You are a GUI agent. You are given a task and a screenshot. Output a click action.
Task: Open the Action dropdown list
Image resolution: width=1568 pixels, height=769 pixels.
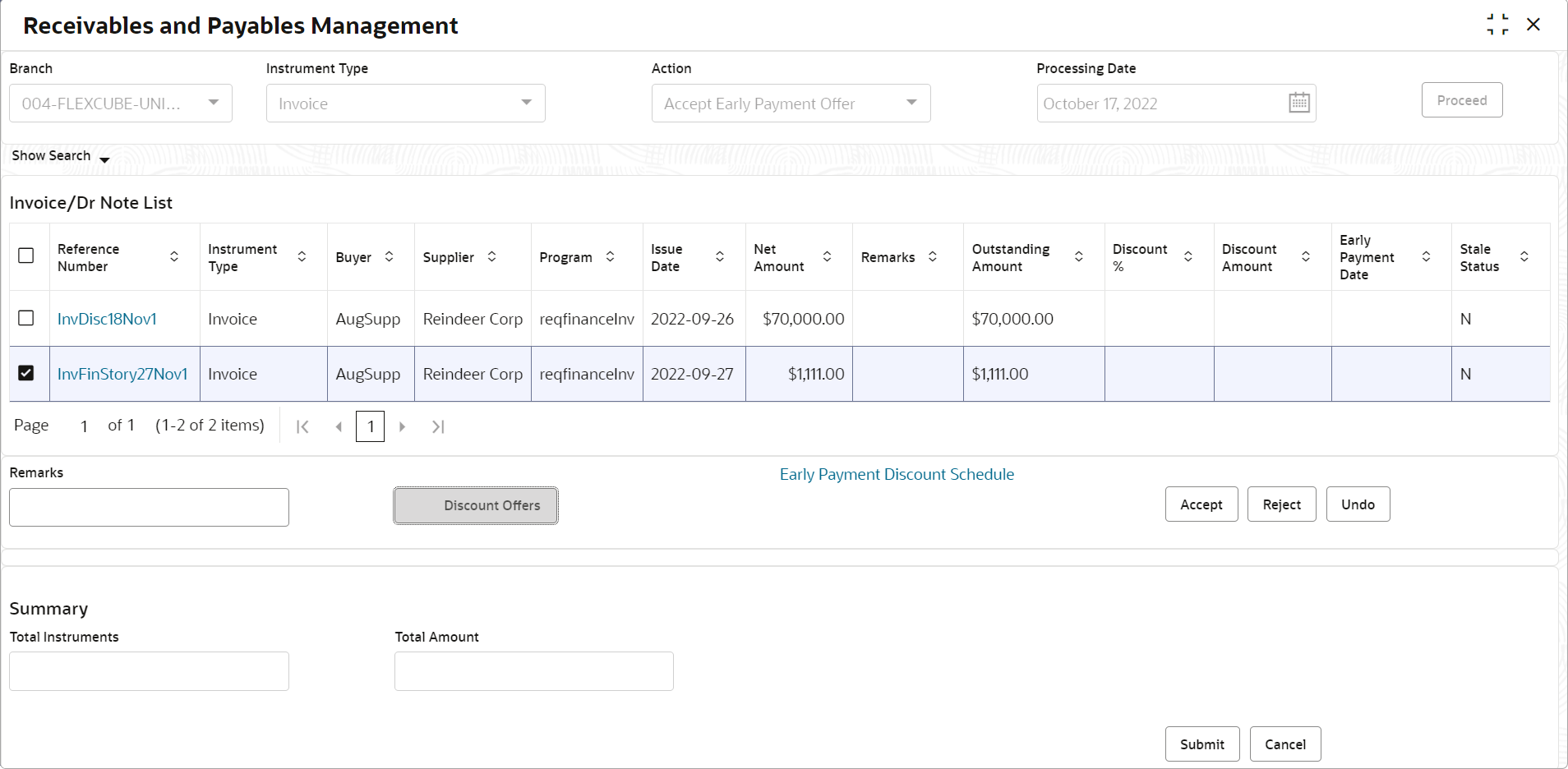point(791,104)
